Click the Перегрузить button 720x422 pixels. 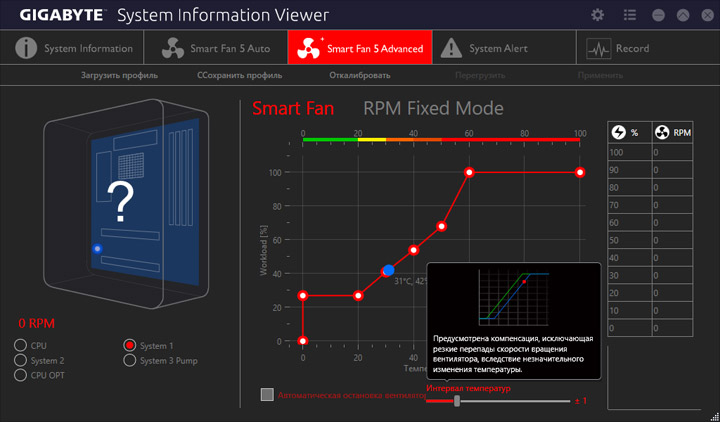[480, 75]
